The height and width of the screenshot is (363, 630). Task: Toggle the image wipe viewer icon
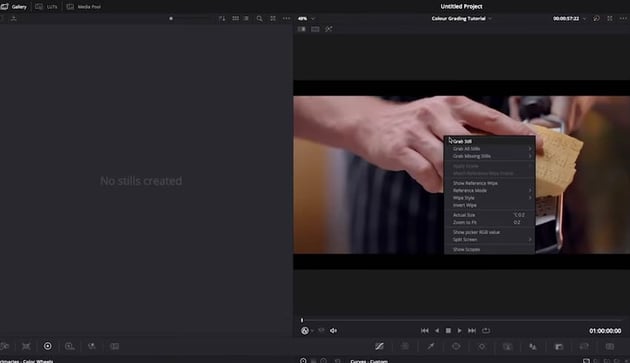302,29
